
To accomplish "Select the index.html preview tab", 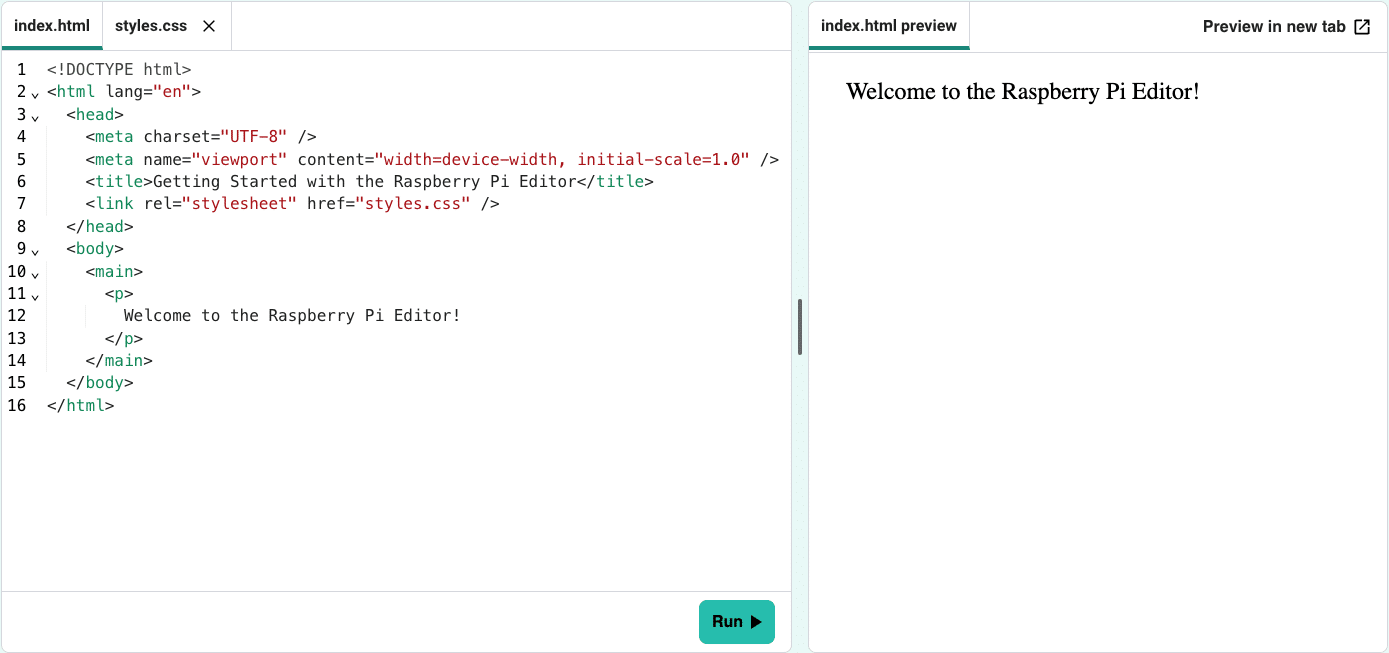I will 889,26.
